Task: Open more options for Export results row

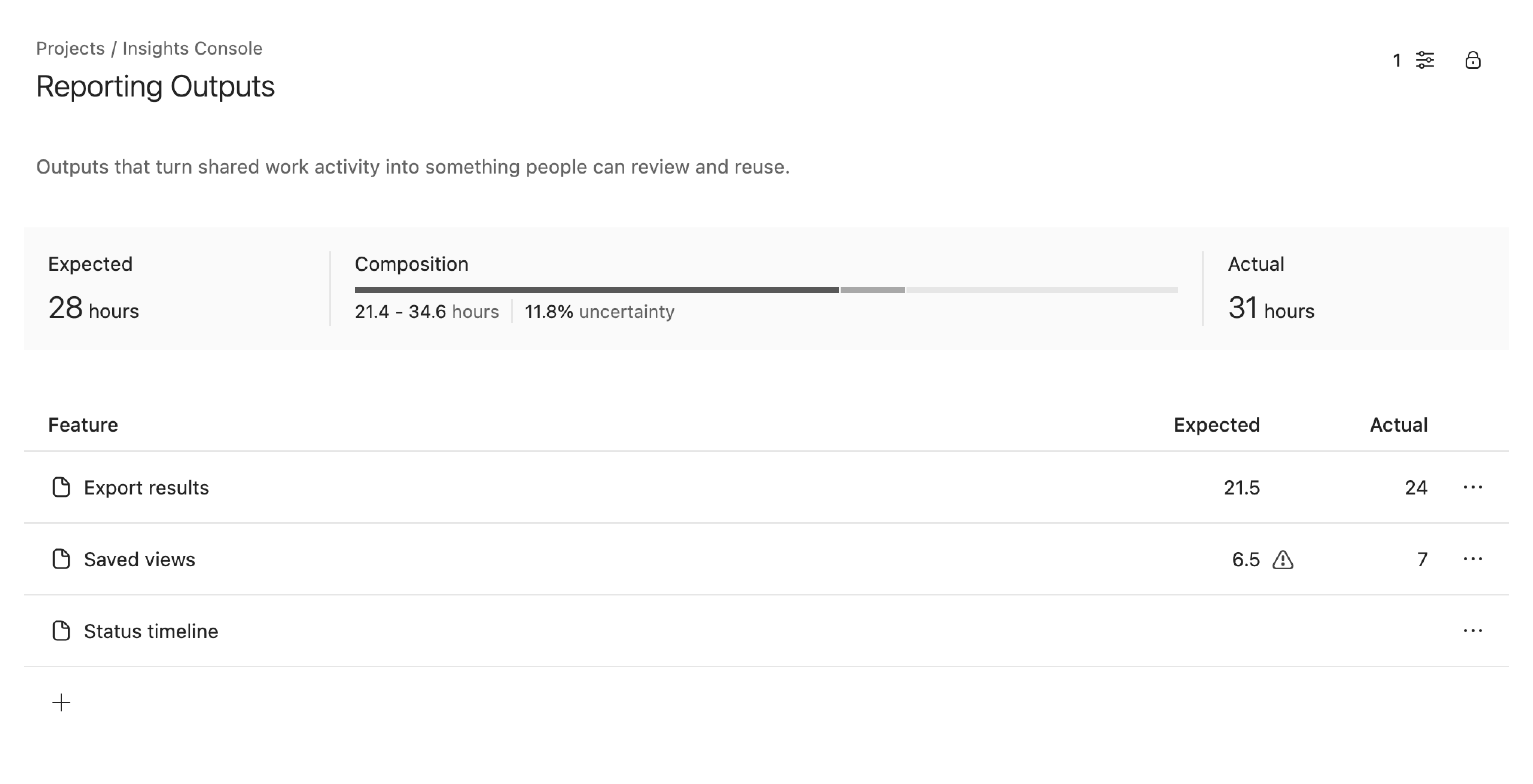Action: pyautogui.click(x=1472, y=487)
